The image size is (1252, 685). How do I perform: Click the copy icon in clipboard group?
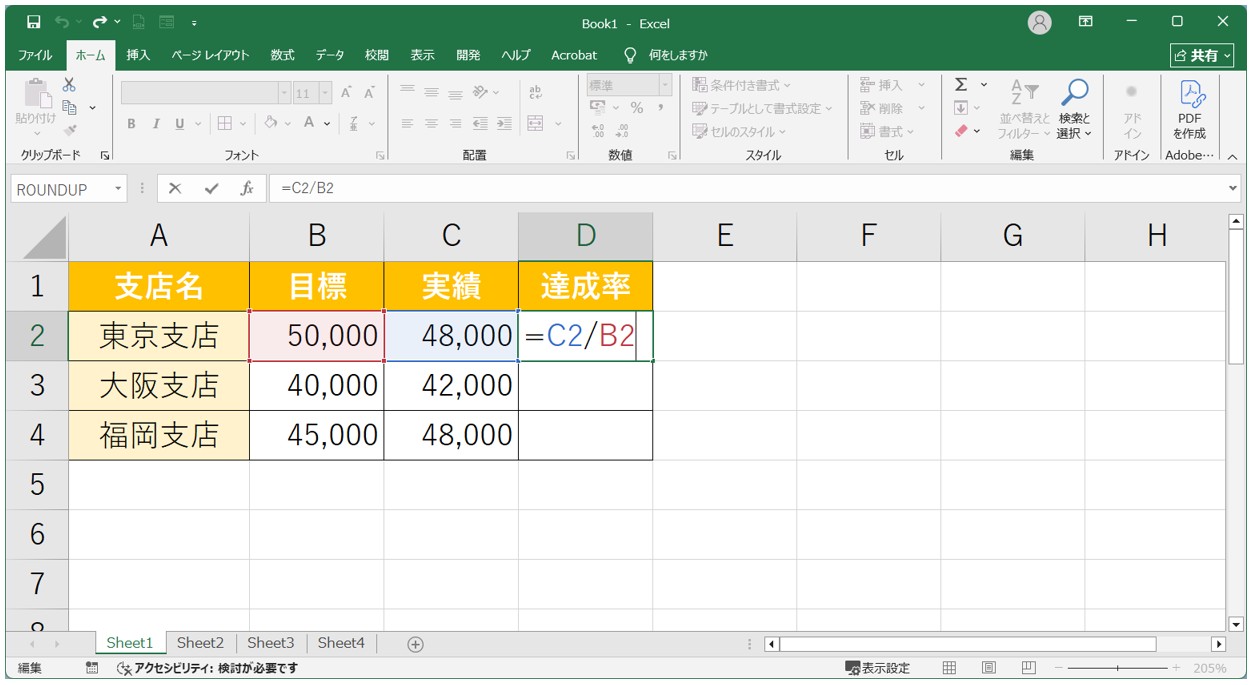pos(70,107)
